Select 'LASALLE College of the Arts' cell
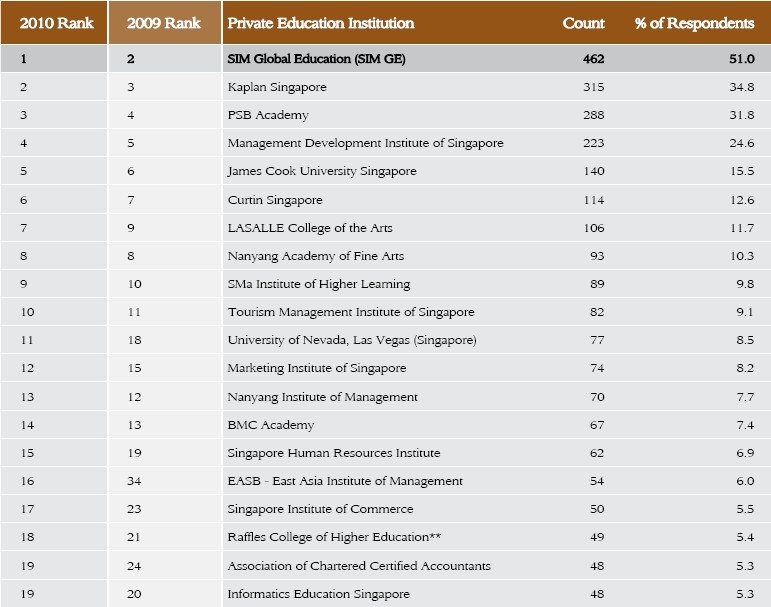This screenshot has width=771, height=607. 310,228
